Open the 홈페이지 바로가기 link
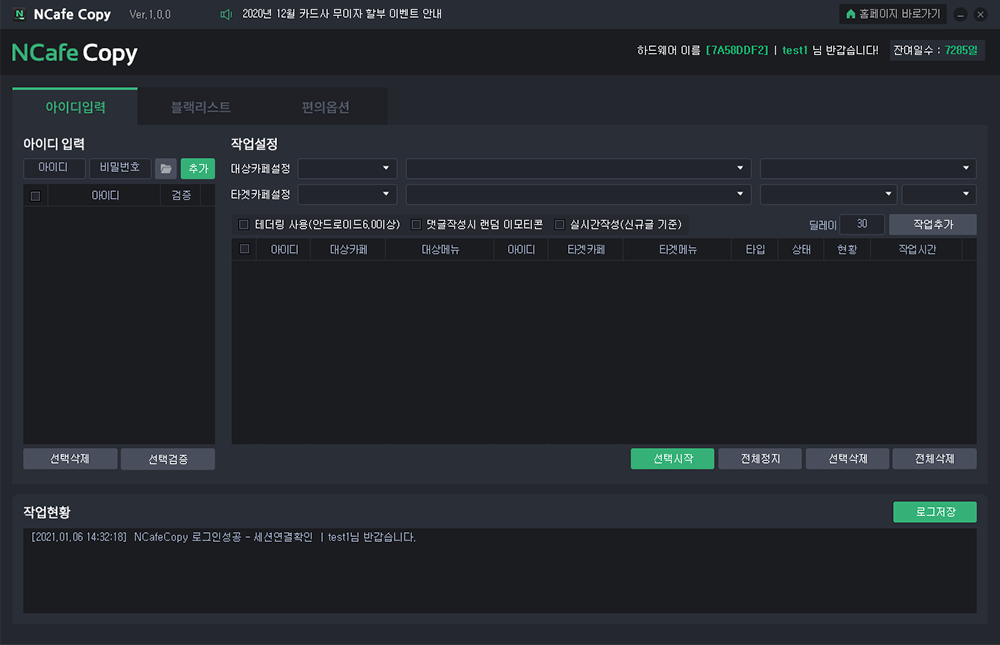The image size is (1000, 645). coord(893,14)
